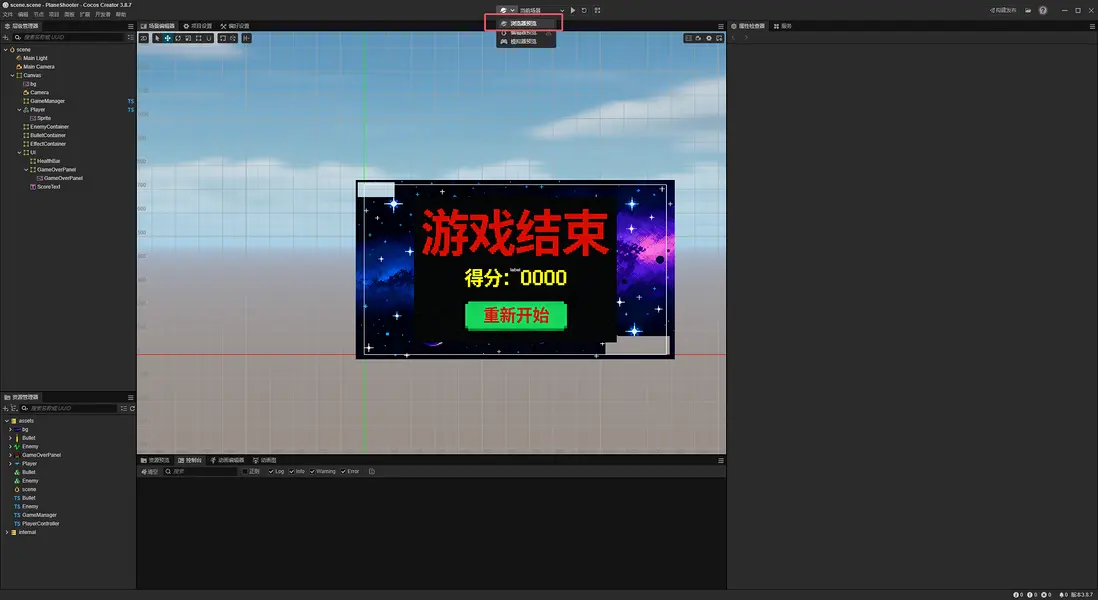Focus the assets search field
The image size is (1098, 600).
tap(69, 408)
